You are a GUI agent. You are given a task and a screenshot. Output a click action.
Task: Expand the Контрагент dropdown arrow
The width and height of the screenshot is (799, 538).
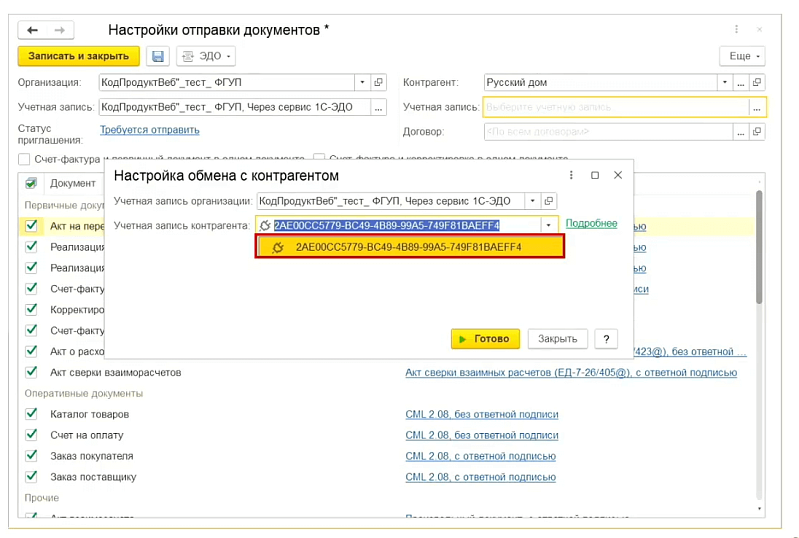click(x=725, y=83)
